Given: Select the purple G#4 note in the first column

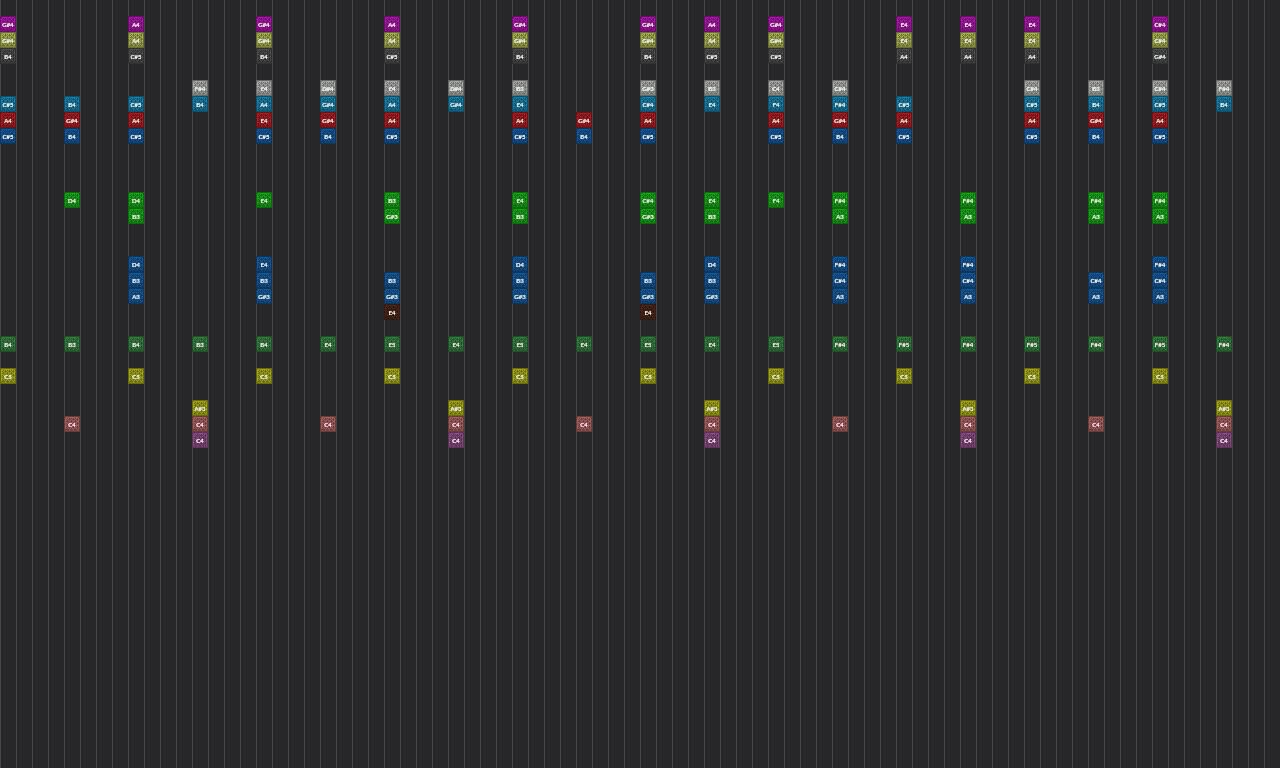Looking at the screenshot, I should click(8, 24).
